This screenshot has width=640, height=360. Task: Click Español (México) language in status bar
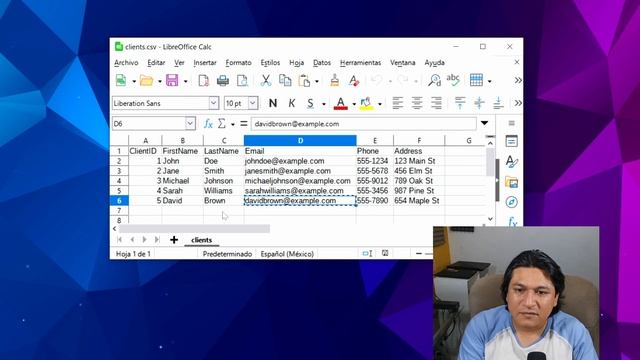[x=287, y=254]
